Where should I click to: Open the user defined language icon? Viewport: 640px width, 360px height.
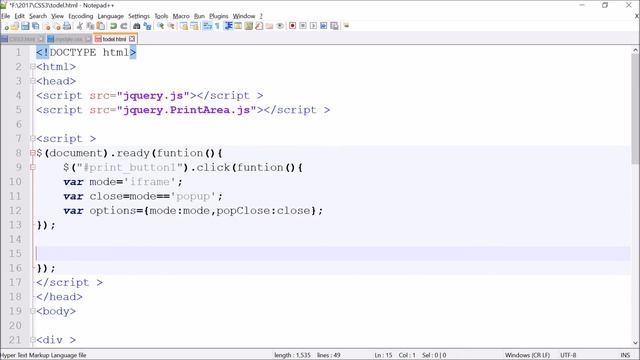(238, 26)
